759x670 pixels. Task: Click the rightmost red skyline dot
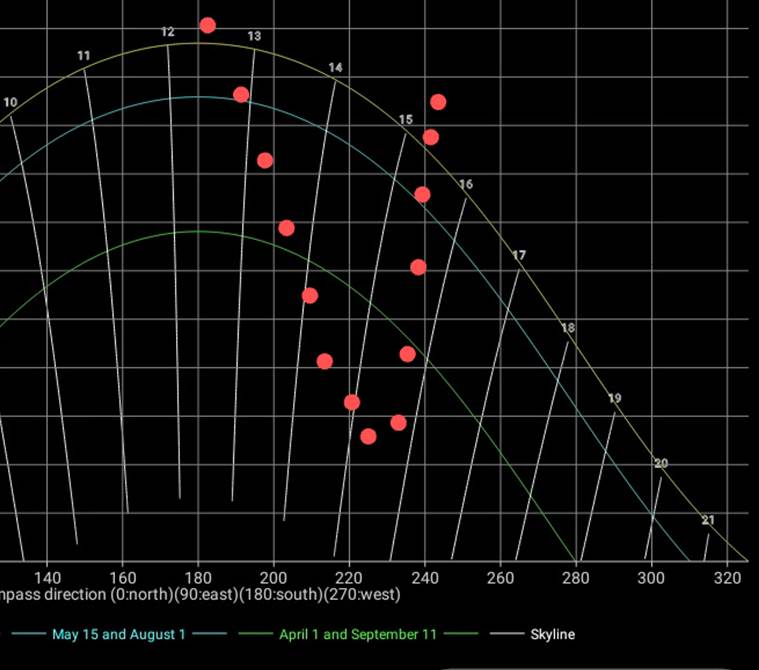pyautogui.click(x=438, y=102)
